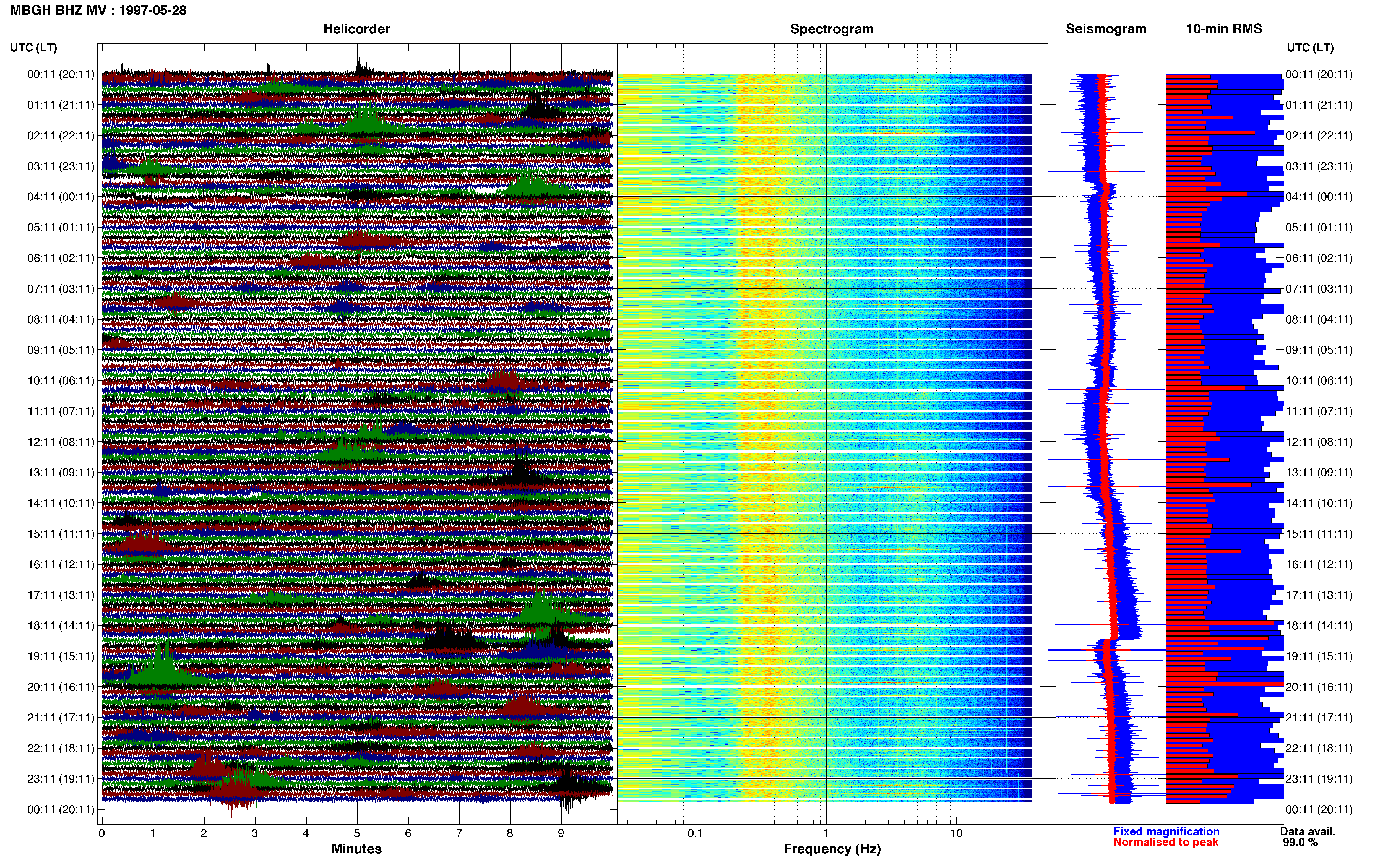
Task: Click the right-side time label '23:11 (19:11)'
Action: [x=1319, y=779]
